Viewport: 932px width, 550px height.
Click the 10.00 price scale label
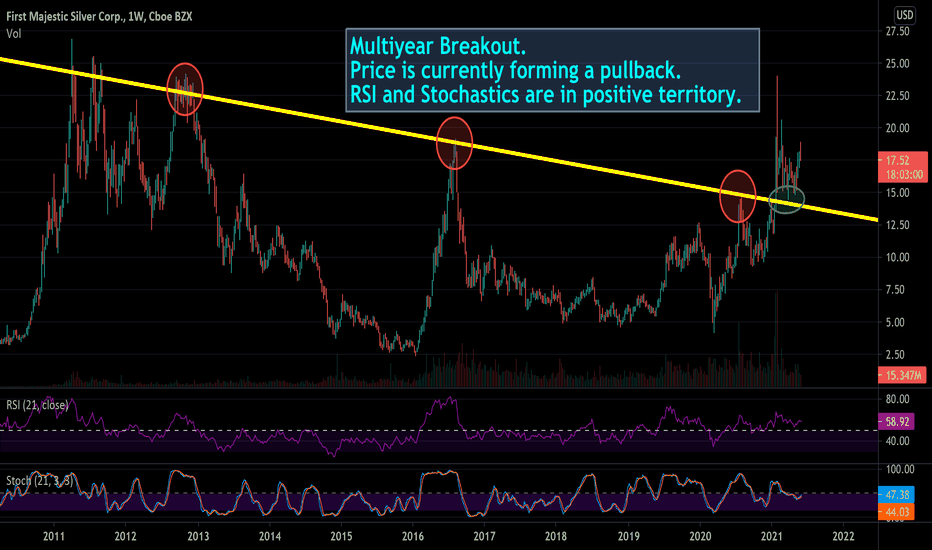tap(897, 257)
